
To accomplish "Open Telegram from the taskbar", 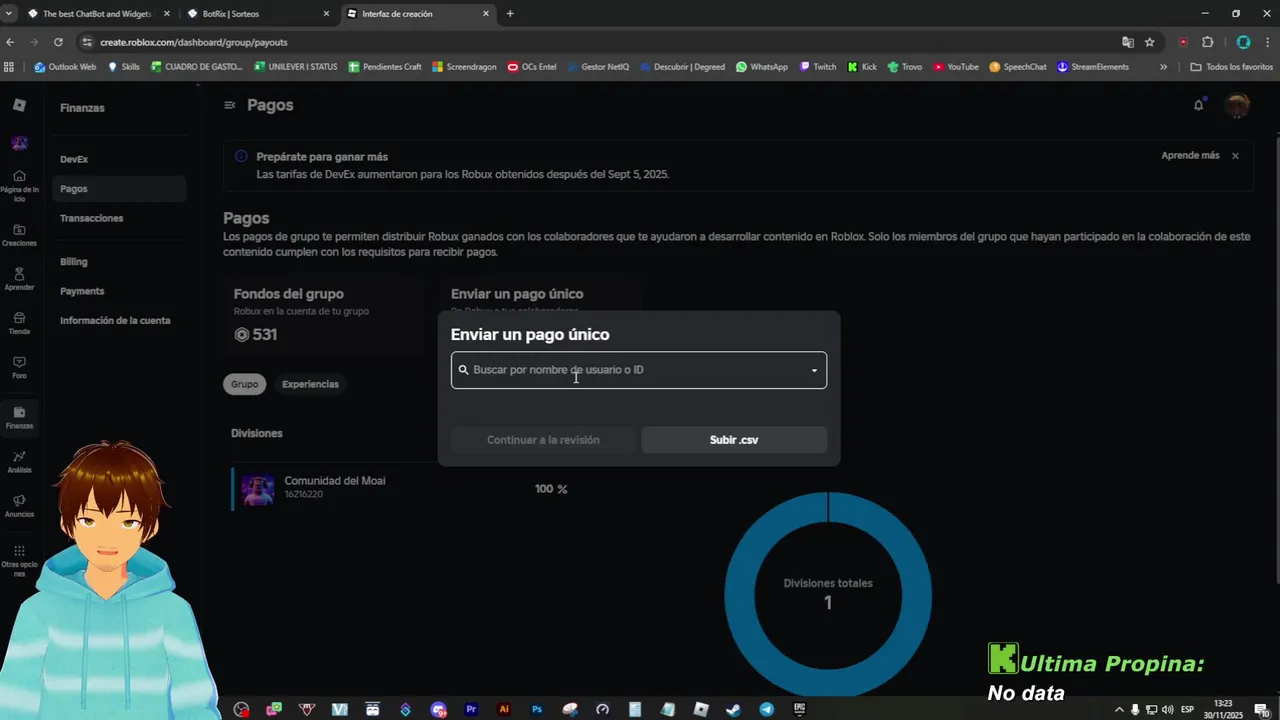I will pyautogui.click(x=767, y=709).
